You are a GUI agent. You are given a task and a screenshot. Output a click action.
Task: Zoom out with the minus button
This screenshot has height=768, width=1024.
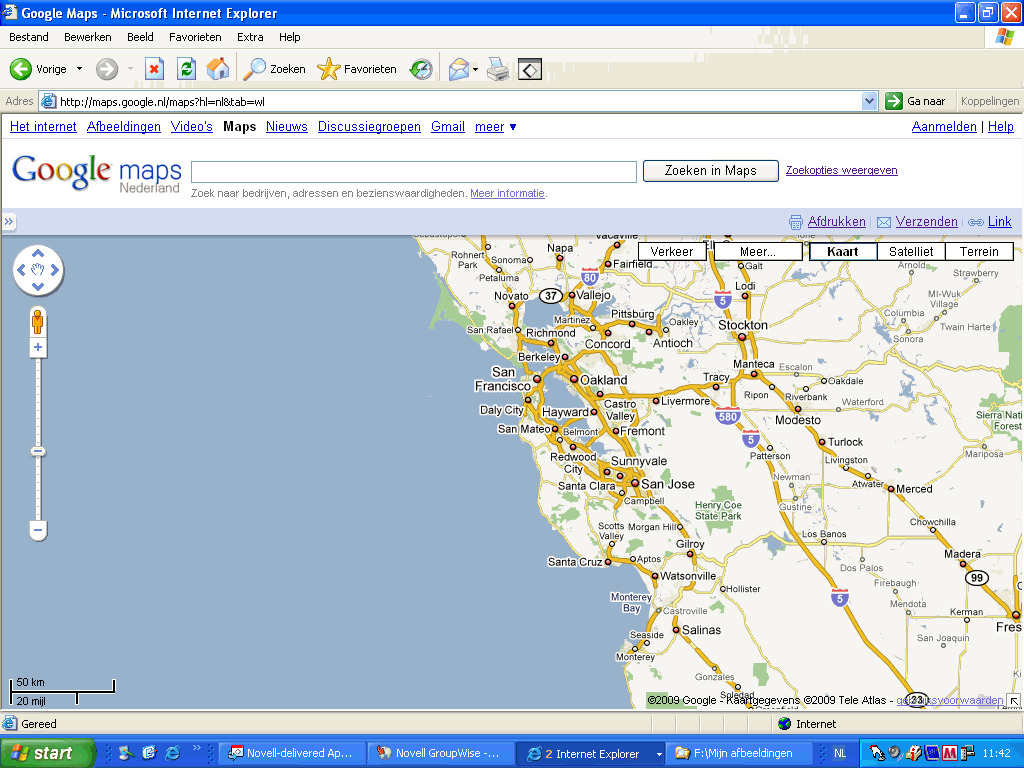point(38,530)
